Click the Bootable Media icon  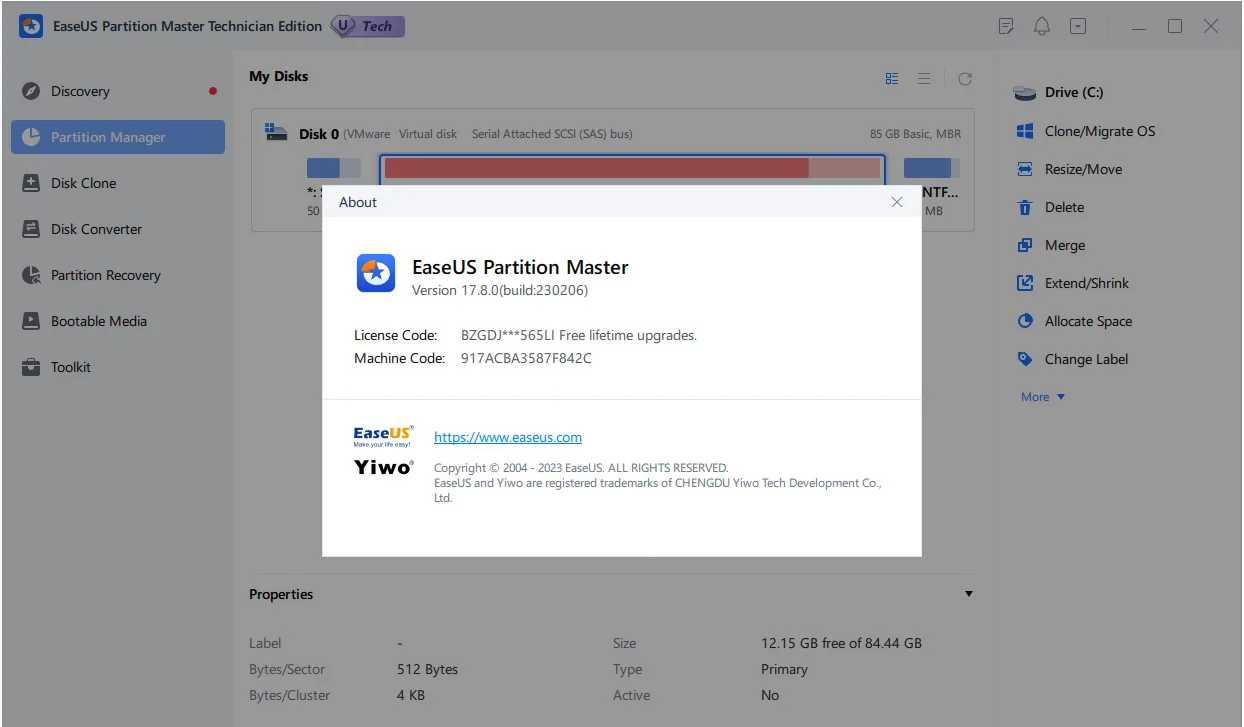point(31,321)
